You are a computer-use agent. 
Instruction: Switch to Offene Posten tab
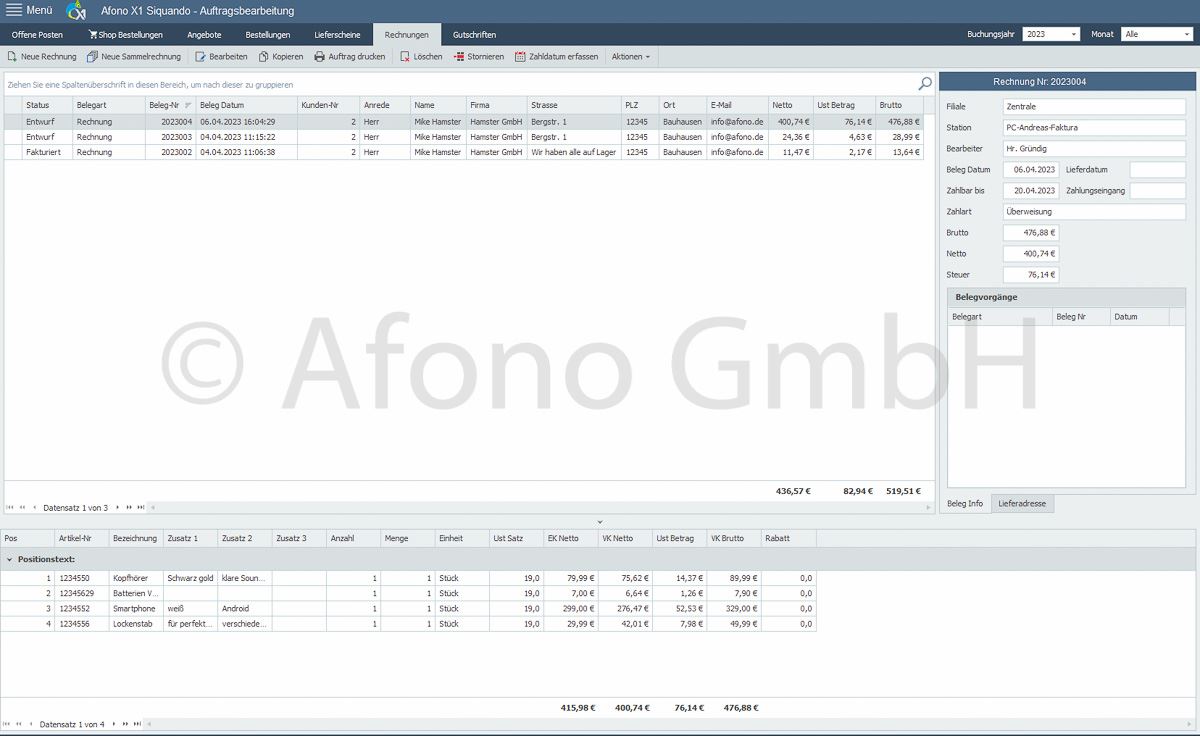tap(37, 34)
